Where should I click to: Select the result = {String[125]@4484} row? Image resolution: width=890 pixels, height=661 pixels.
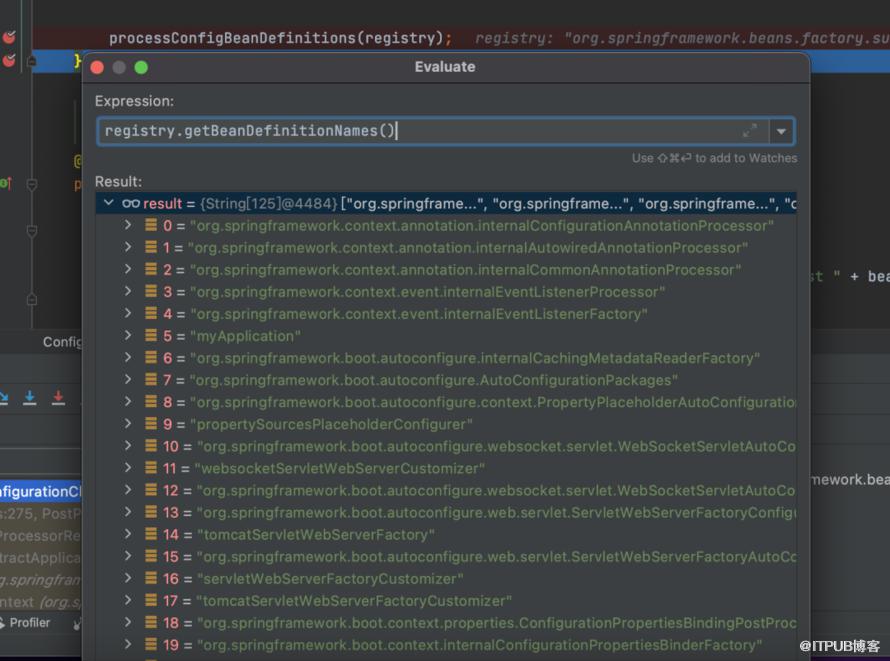[446, 203]
